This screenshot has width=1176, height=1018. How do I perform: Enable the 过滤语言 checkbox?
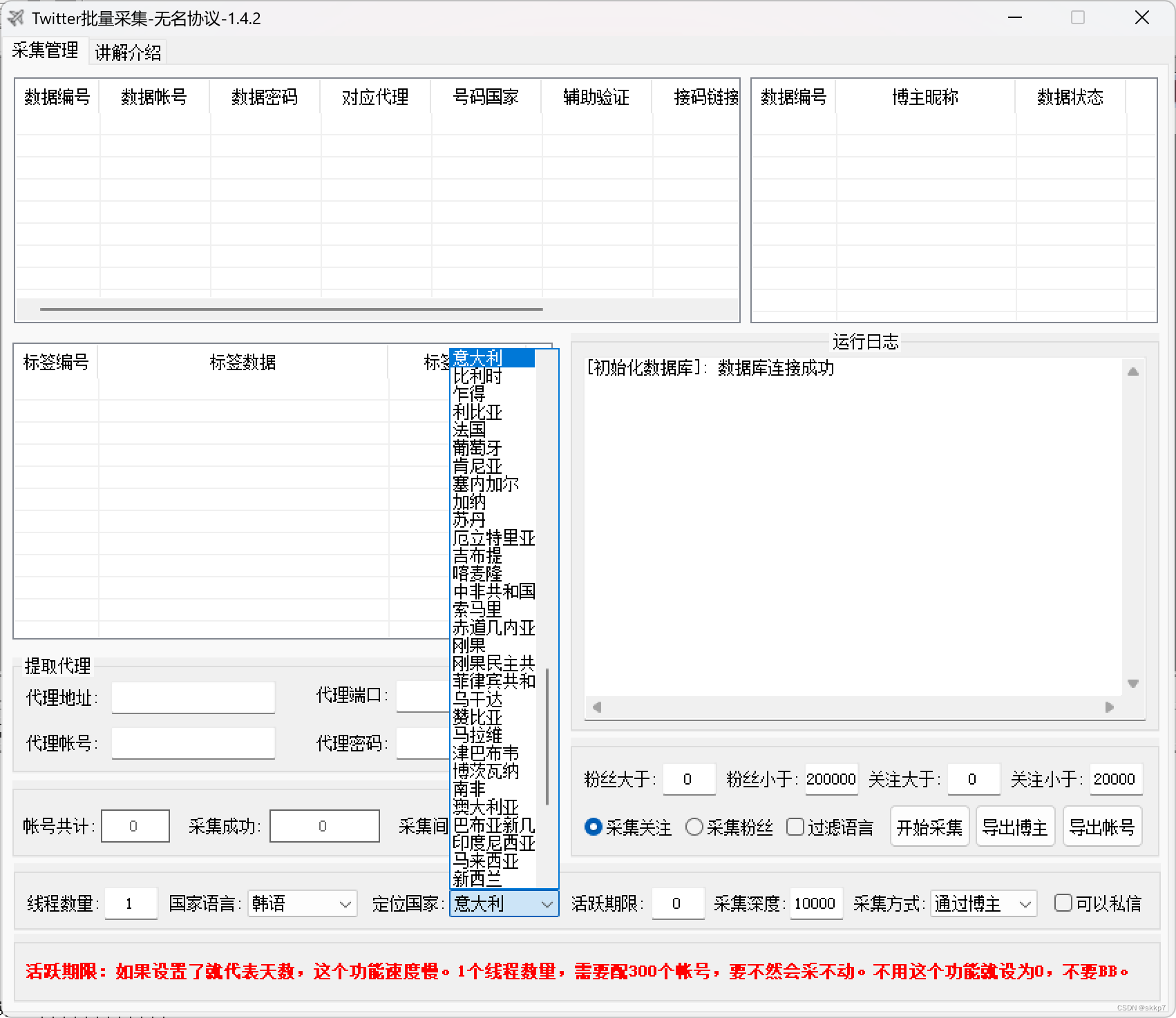(x=795, y=827)
